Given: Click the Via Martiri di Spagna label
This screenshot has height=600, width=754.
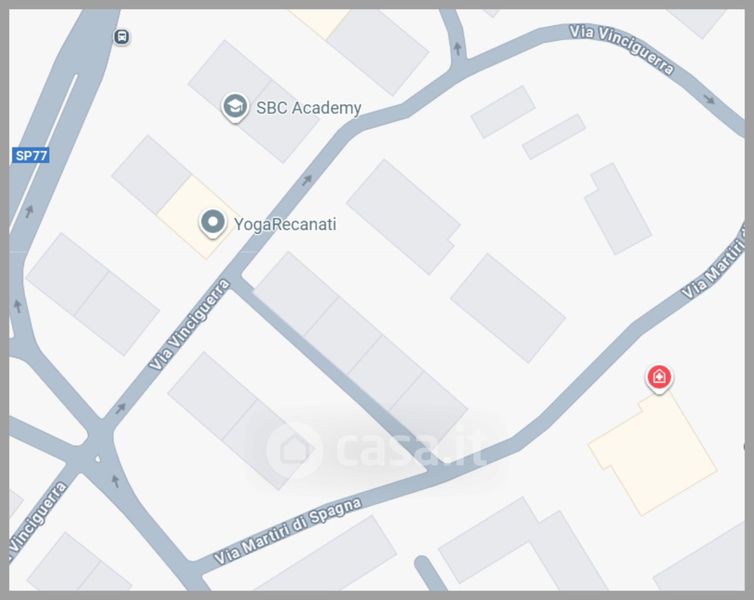Looking at the screenshot, I should 287,531.
